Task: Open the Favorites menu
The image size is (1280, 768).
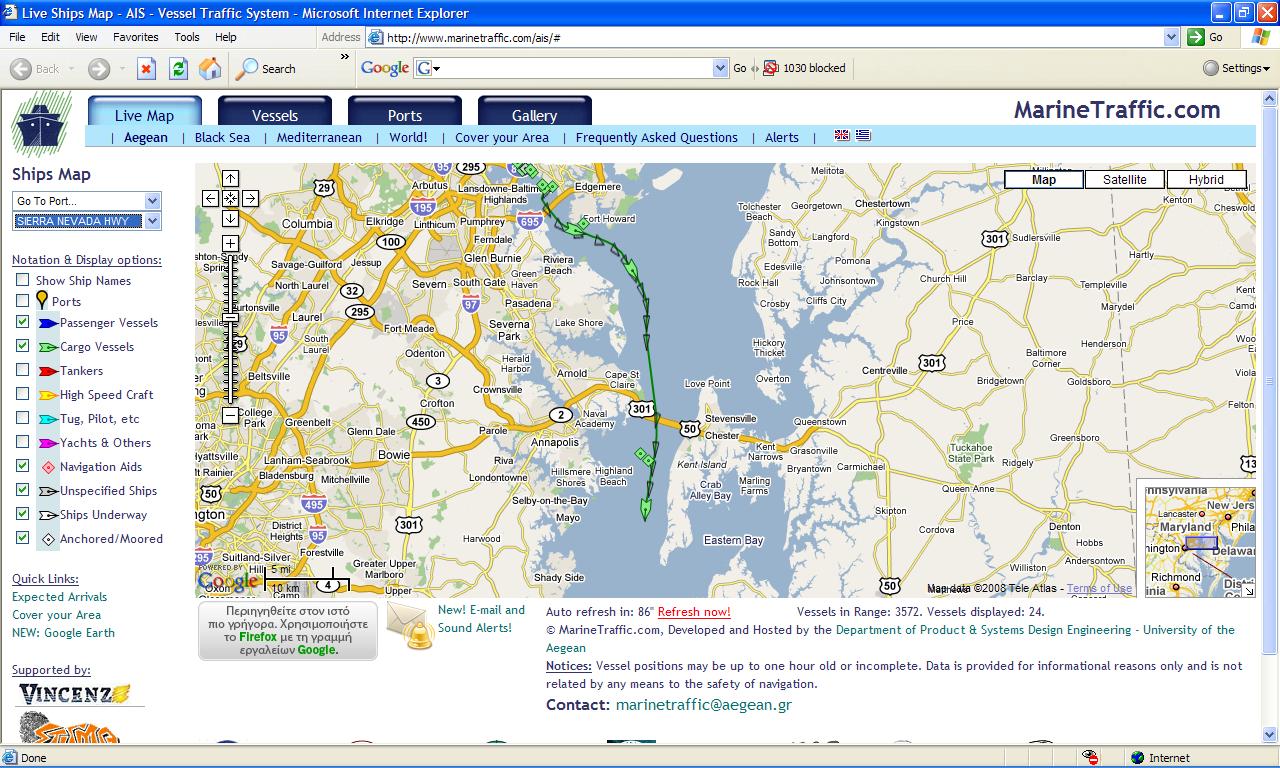Action: click(136, 37)
